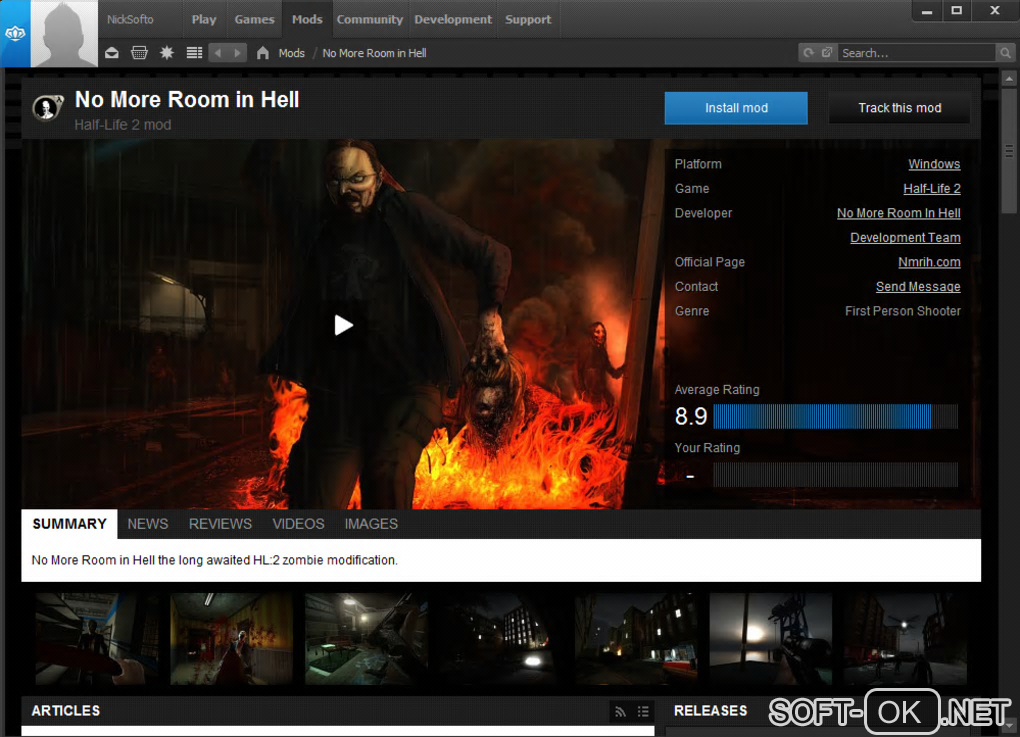Open the Community menu
Screen dimensions: 1020x737
(369, 20)
